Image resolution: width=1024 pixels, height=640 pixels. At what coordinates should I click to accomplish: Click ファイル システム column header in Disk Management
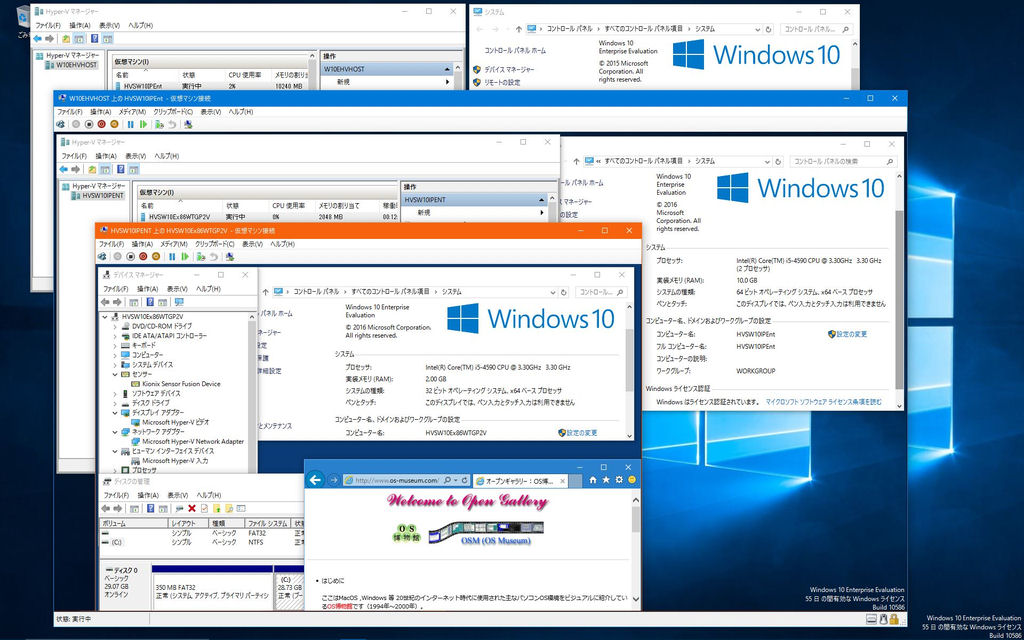(x=268, y=524)
